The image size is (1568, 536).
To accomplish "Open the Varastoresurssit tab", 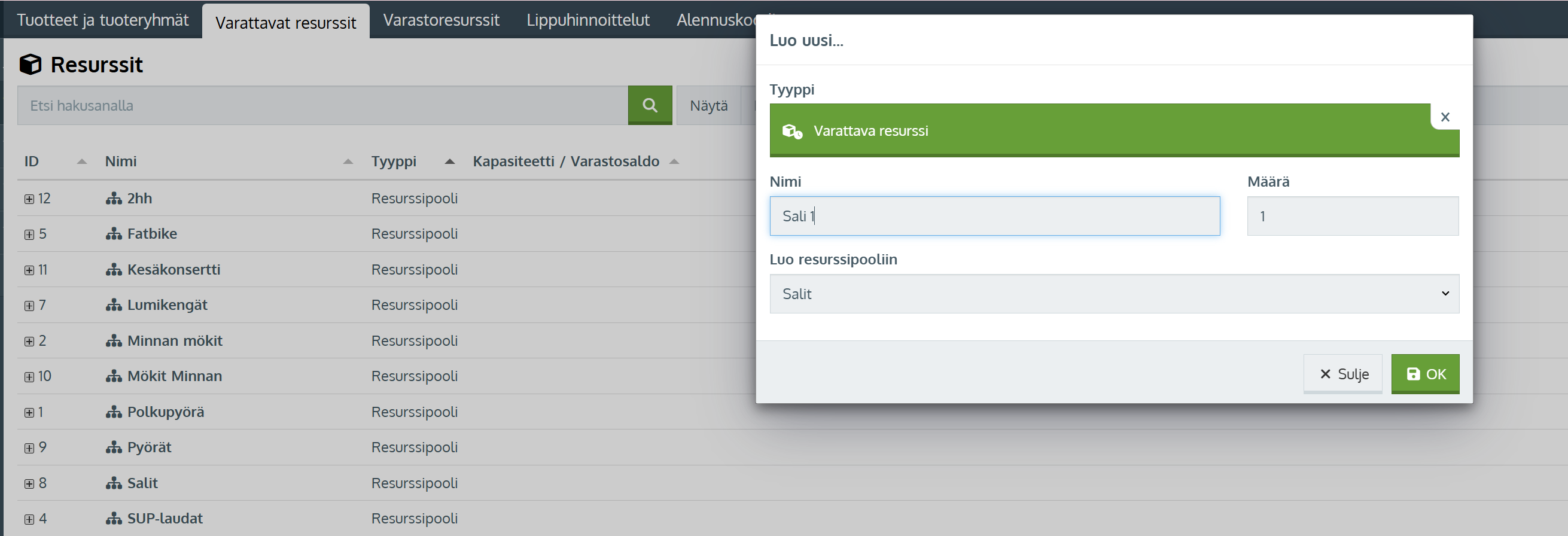I will pos(441,20).
